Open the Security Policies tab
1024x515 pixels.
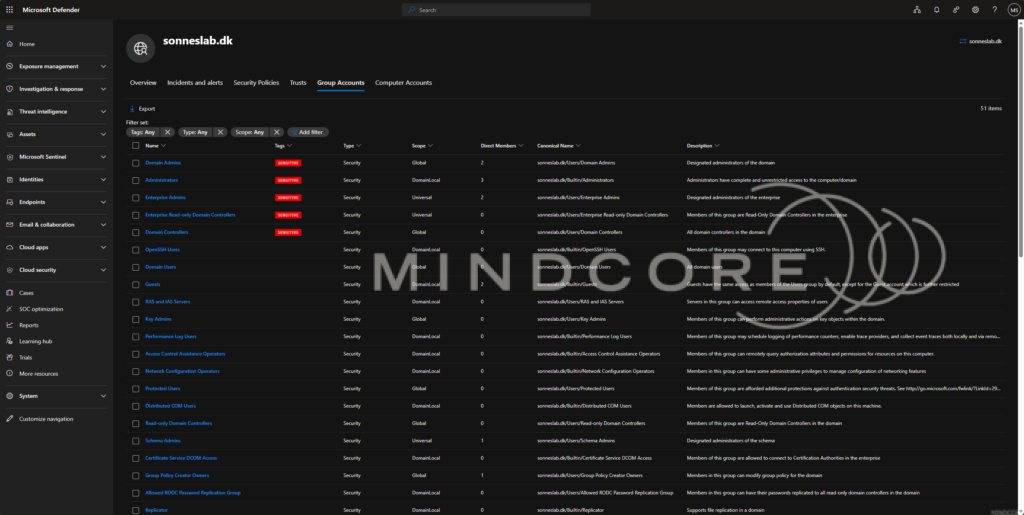click(x=256, y=83)
